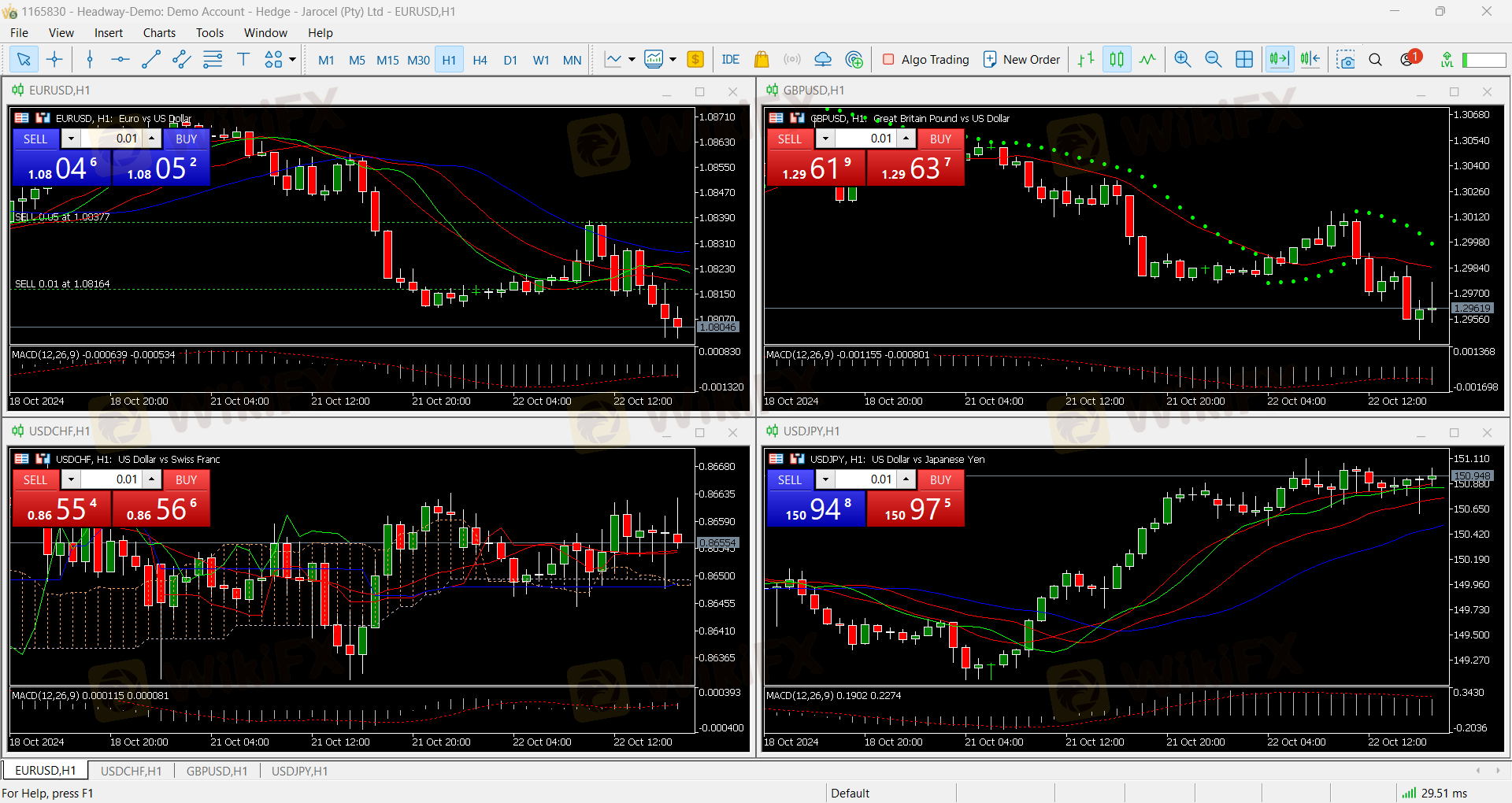1512x803 pixels.
Task: Click BUY button in GBPUSD chart
Action: 940,139
